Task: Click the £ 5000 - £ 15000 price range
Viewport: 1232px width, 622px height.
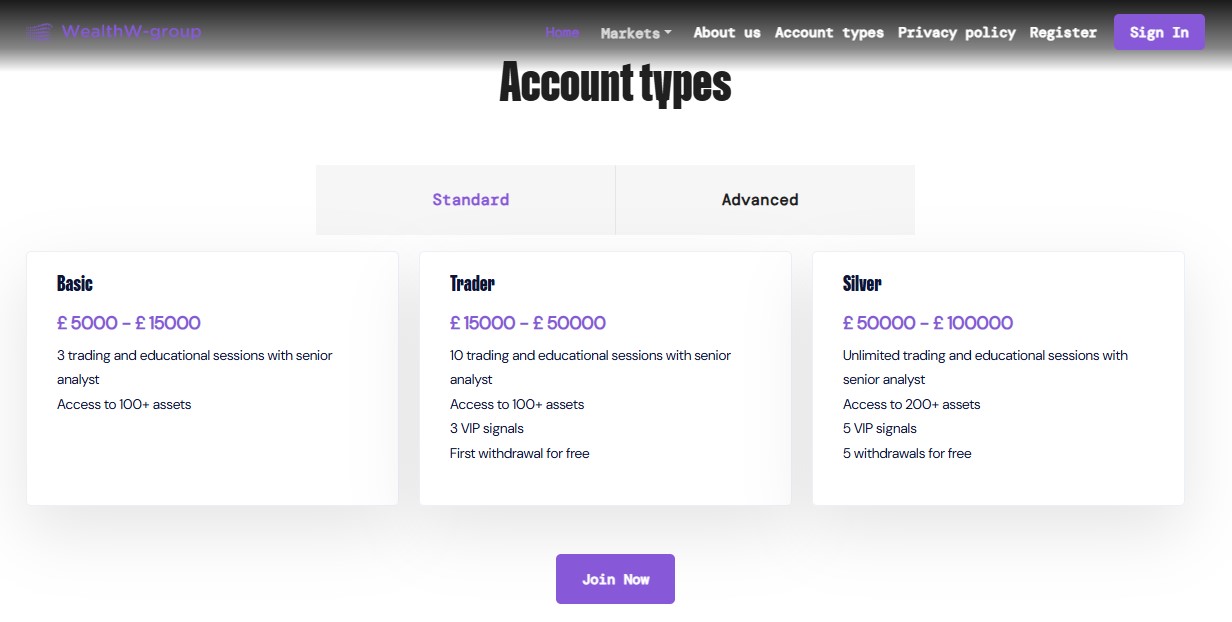Action: pos(128,322)
